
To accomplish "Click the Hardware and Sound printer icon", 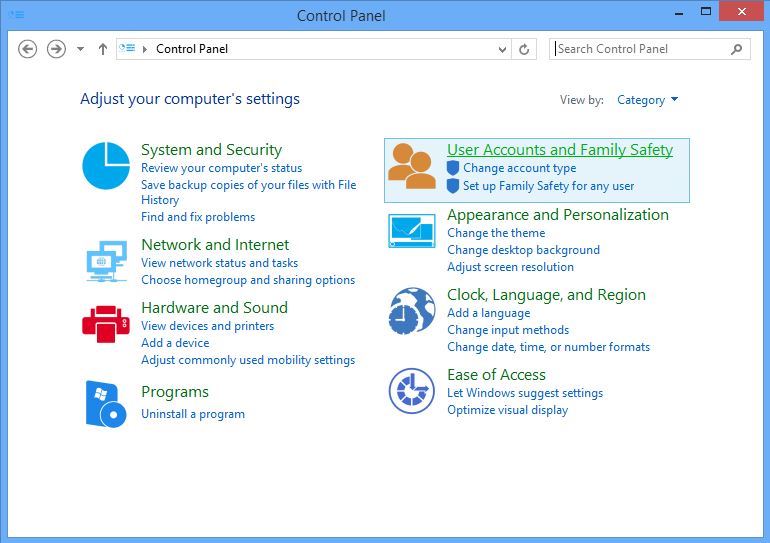I will (x=106, y=324).
